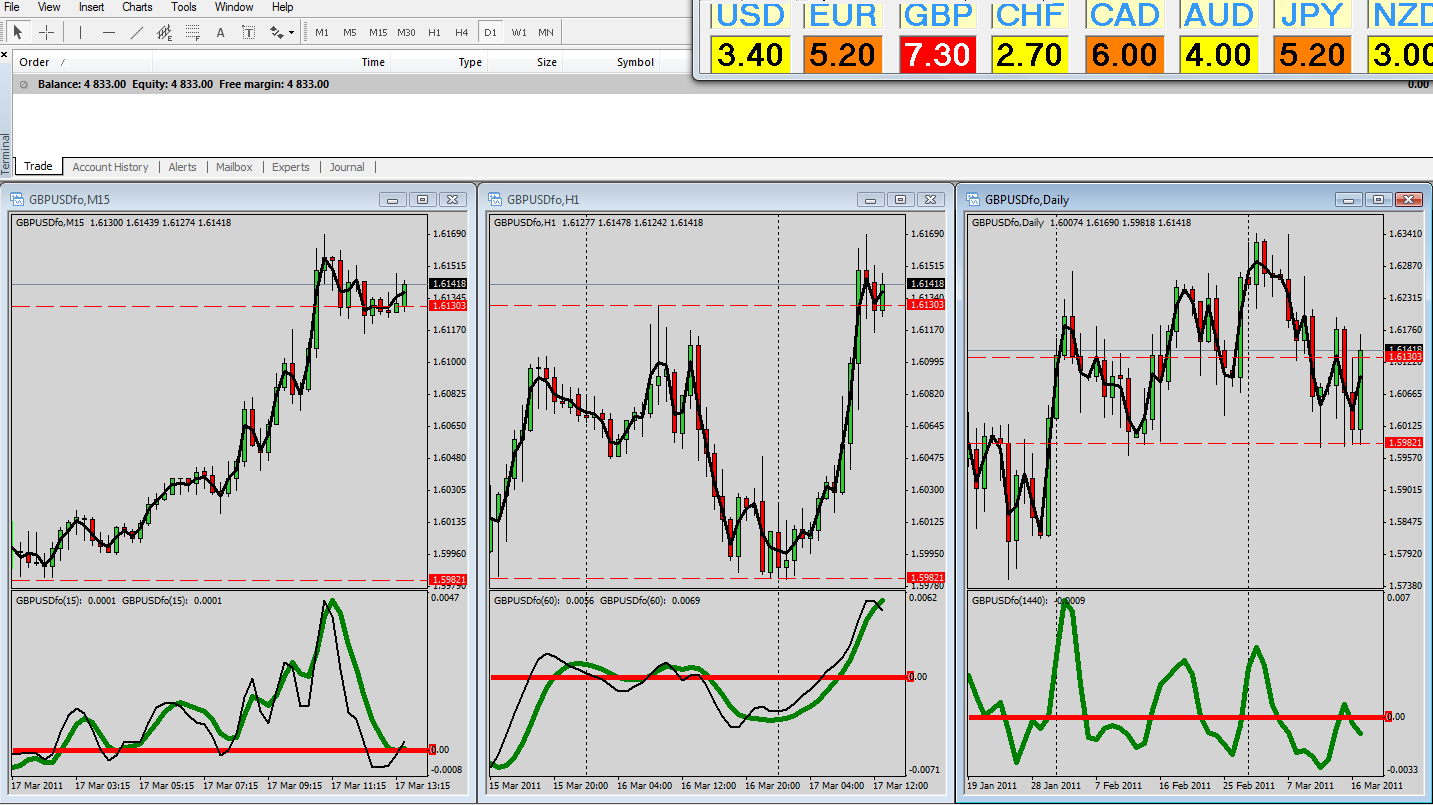Open the Tools menu
The height and width of the screenshot is (805, 1433).
point(184,7)
